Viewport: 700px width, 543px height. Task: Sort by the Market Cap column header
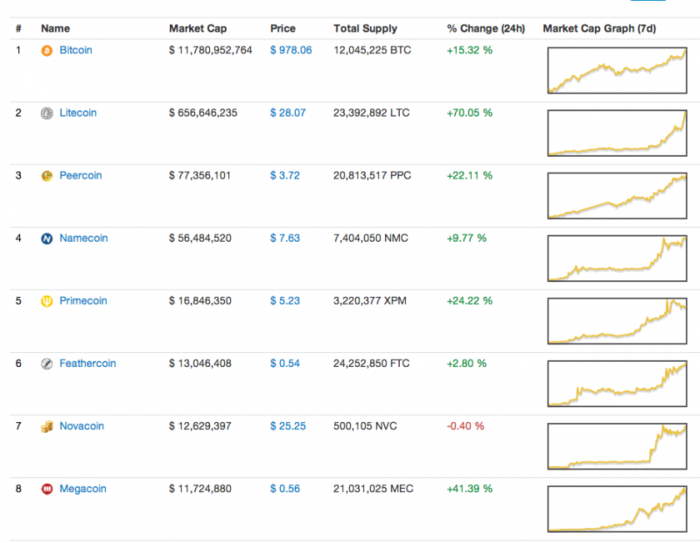point(198,29)
